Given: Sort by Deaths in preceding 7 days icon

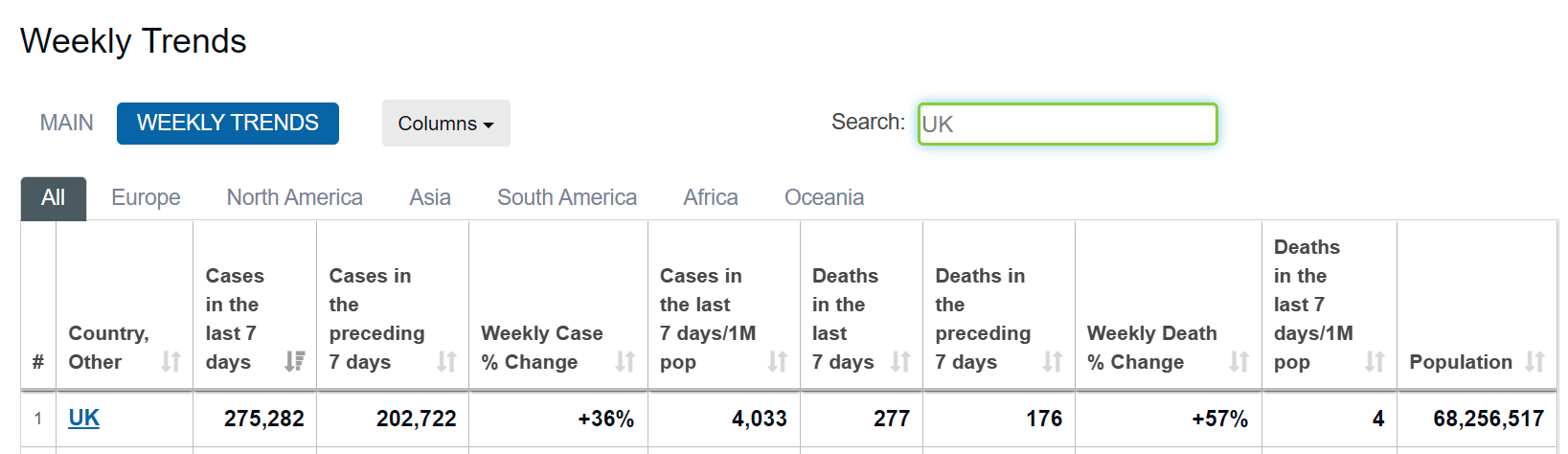Looking at the screenshot, I should (x=1053, y=361).
